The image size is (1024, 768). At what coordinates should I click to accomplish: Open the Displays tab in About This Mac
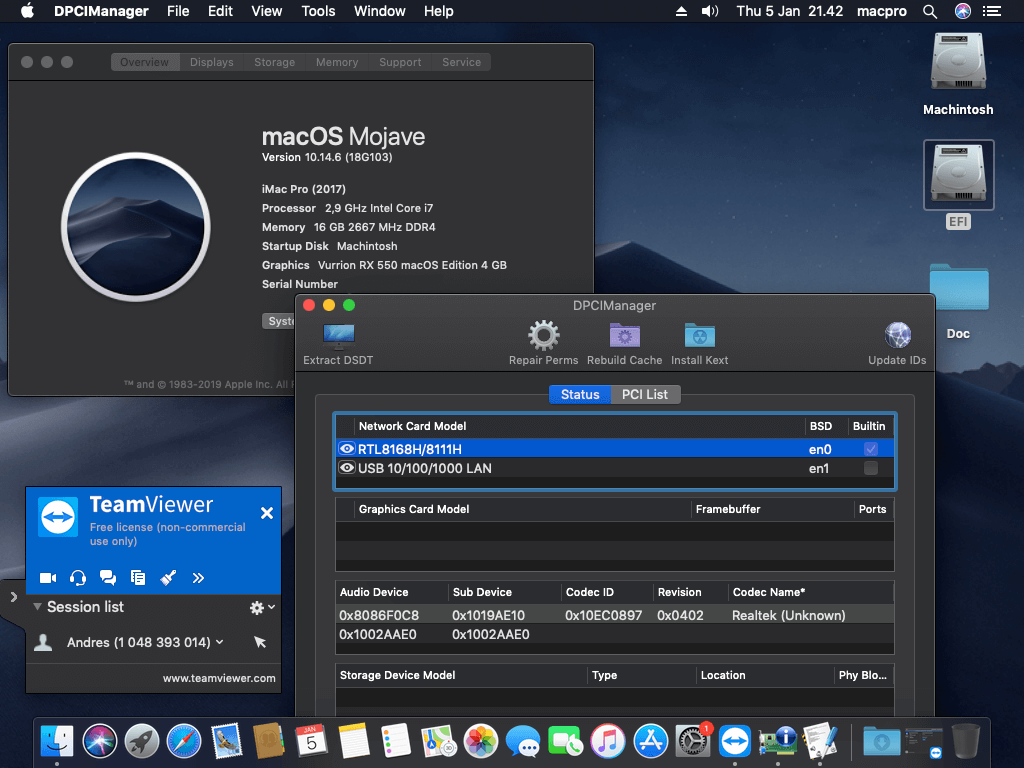[x=212, y=62]
